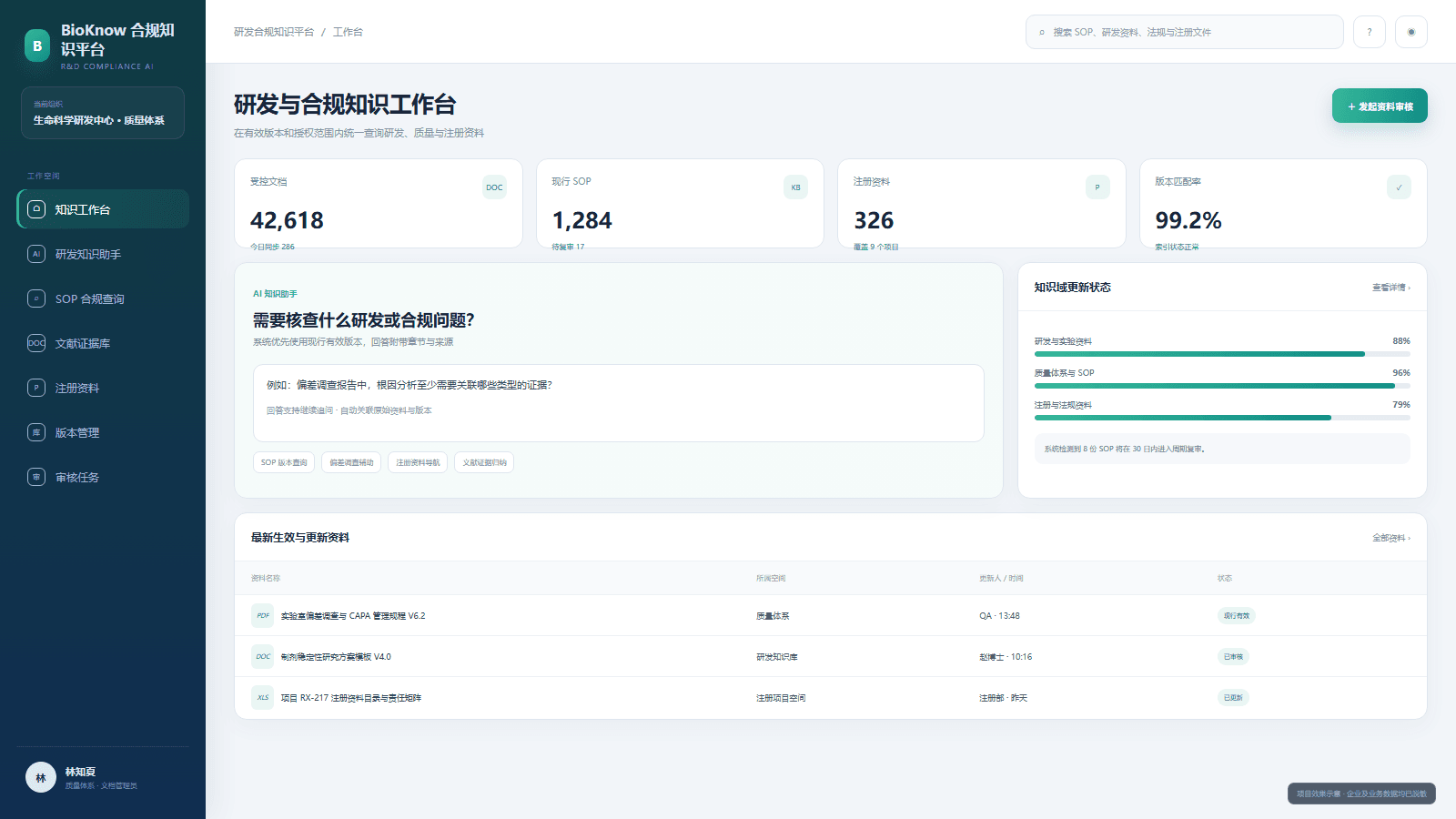Open 研发知识助手 in sidebar
The width and height of the screenshot is (1456, 819).
(x=103, y=254)
